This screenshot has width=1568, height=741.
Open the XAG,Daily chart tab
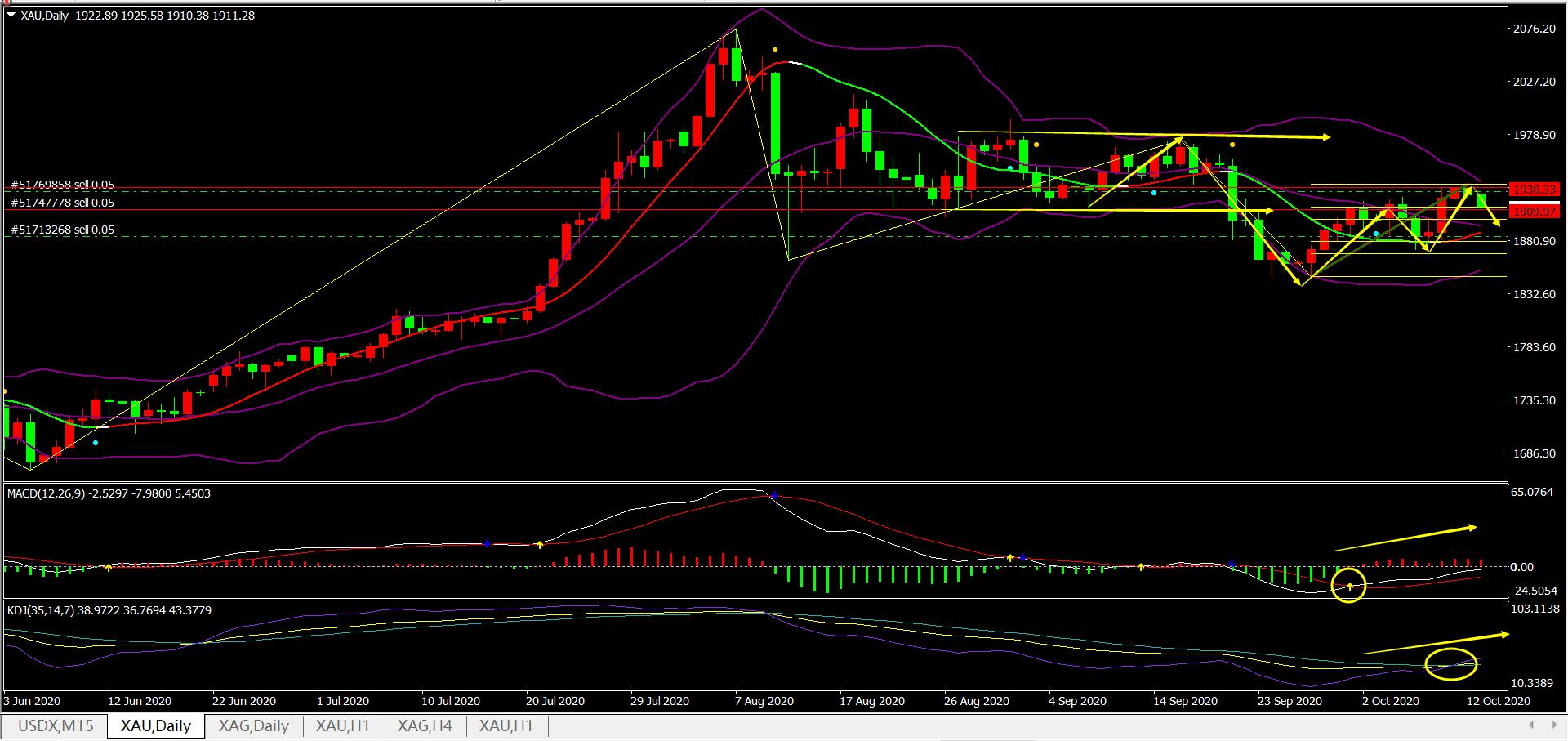pyautogui.click(x=254, y=725)
